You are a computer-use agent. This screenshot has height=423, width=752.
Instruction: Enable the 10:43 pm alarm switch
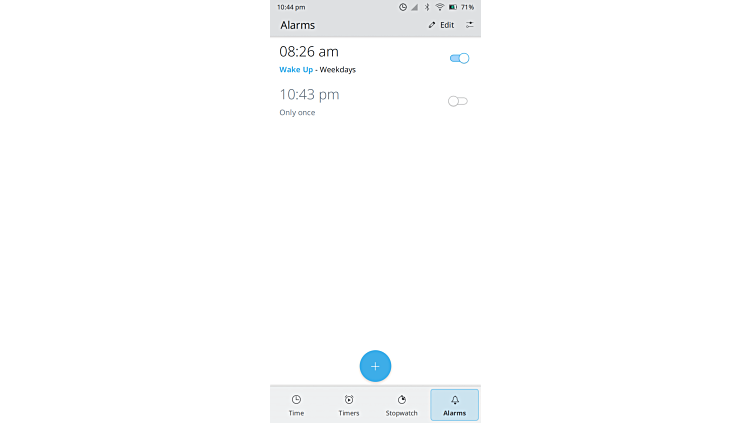(458, 101)
